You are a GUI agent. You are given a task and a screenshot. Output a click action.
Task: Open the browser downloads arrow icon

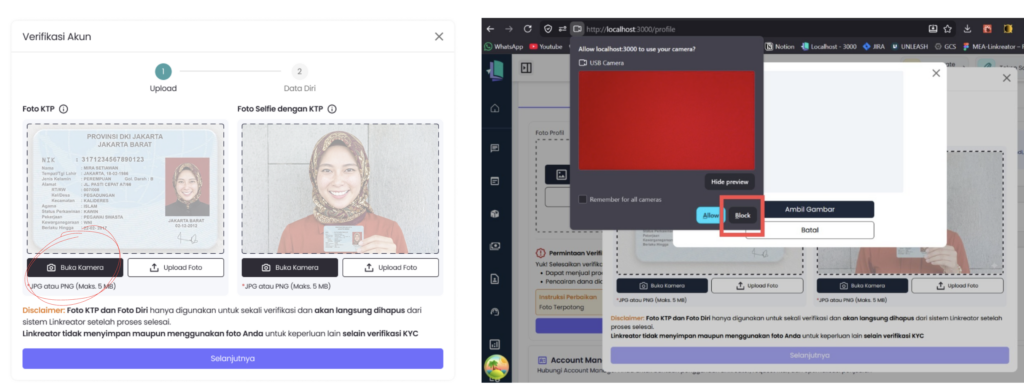(x=967, y=29)
